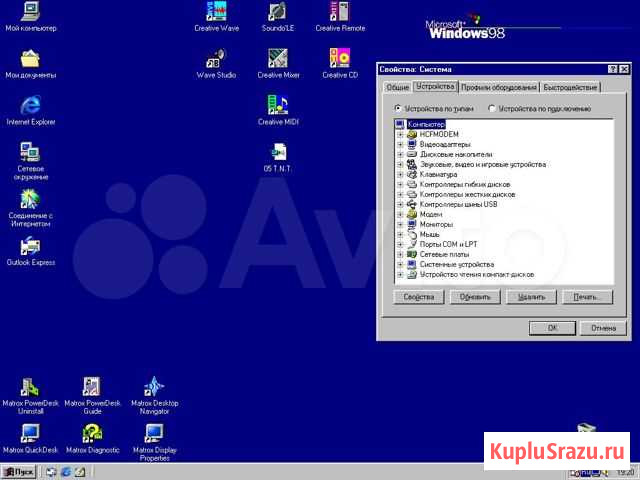Open the Matrox Diagnostic icon
Viewport: 640px width, 480px height.
pos(92,438)
